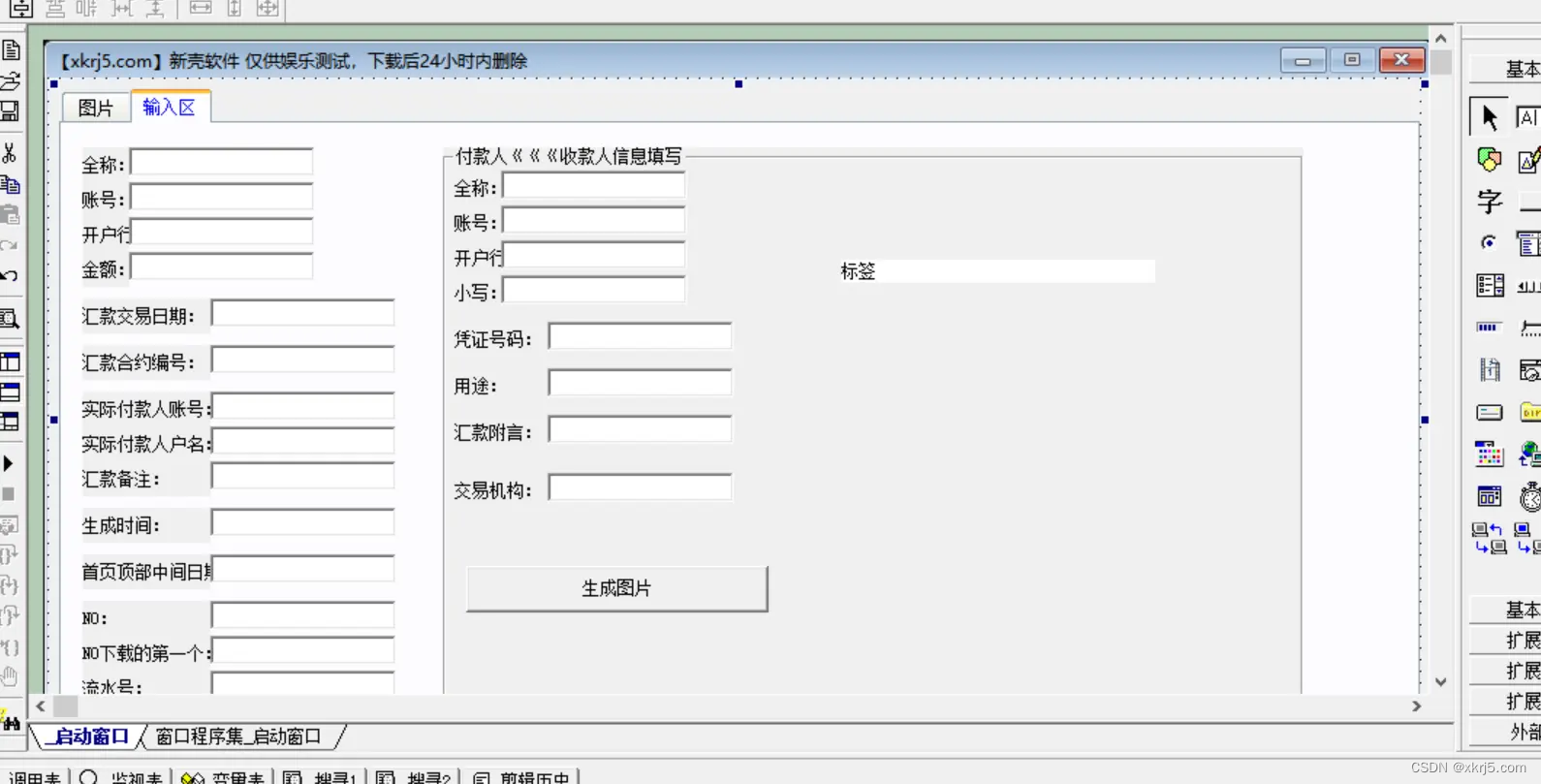Select the pointer arrow tool in component box
Viewport: 1541px width, 784px height.
[1489, 116]
